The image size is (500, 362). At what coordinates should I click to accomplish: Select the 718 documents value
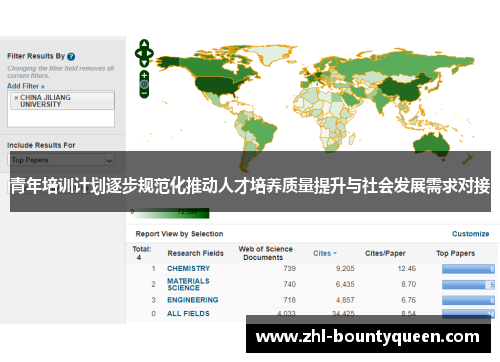click(x=289, y=300)
